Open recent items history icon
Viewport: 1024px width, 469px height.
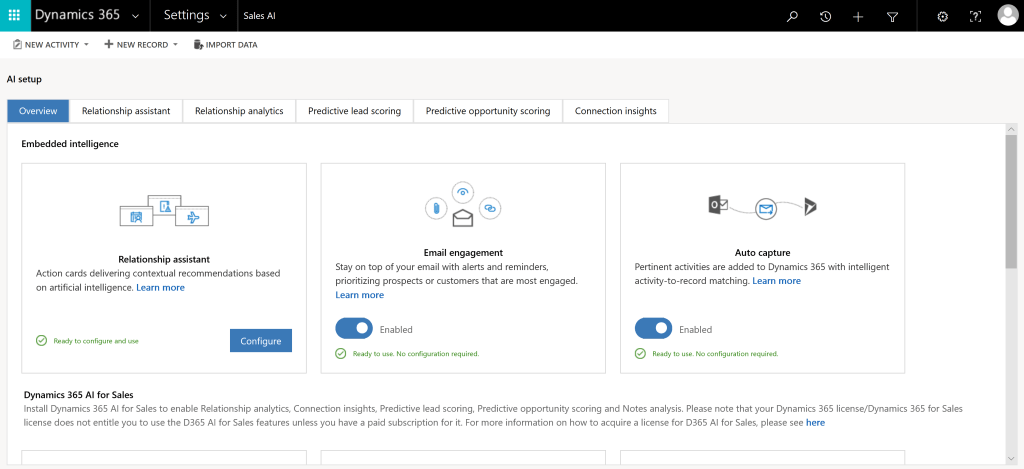tap(825, 16)
